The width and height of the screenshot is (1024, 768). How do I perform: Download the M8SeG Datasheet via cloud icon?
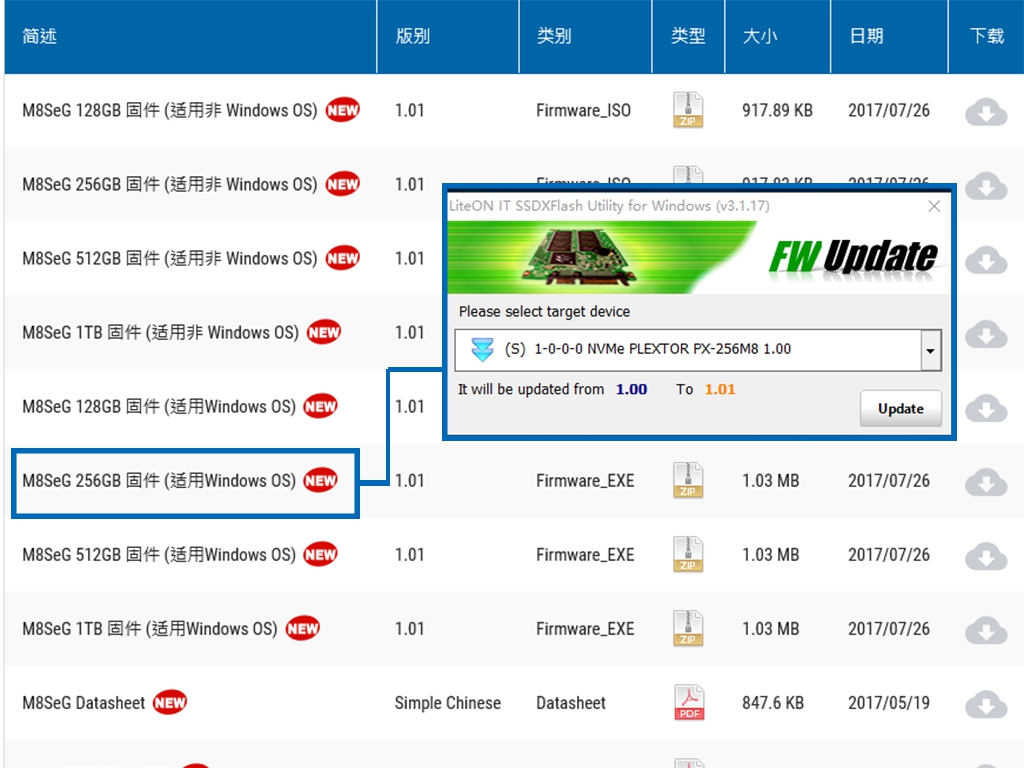coord(986,704)
